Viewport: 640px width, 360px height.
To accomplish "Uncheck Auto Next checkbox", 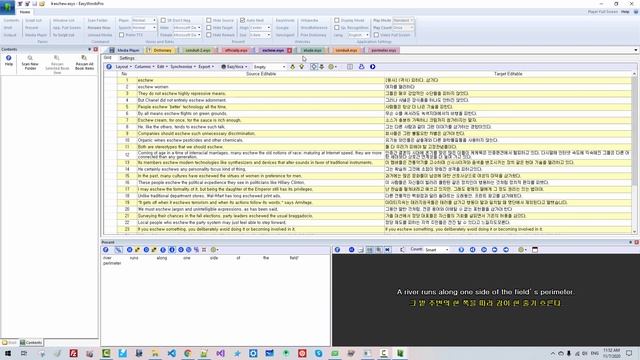I will [x=242, y=20].
